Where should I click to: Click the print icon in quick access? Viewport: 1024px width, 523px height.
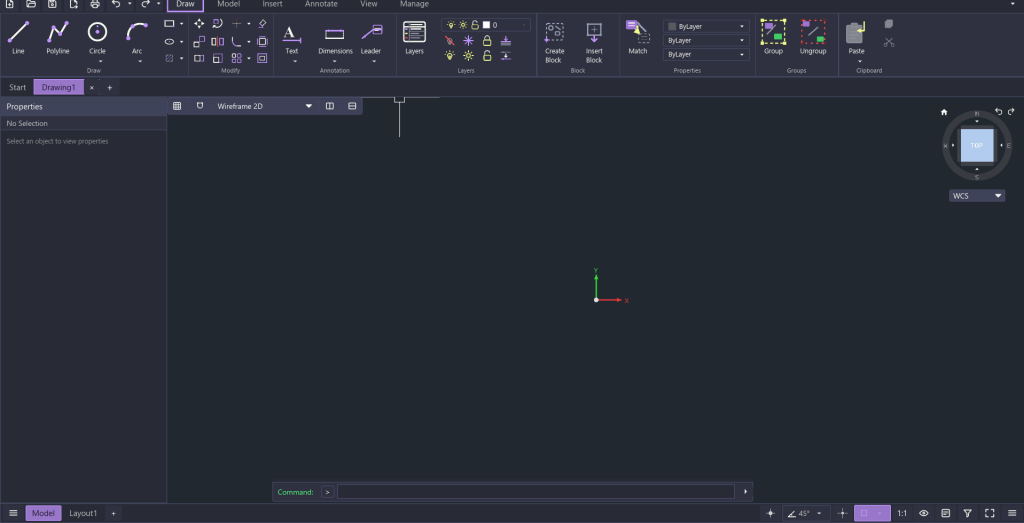(95, 4)
